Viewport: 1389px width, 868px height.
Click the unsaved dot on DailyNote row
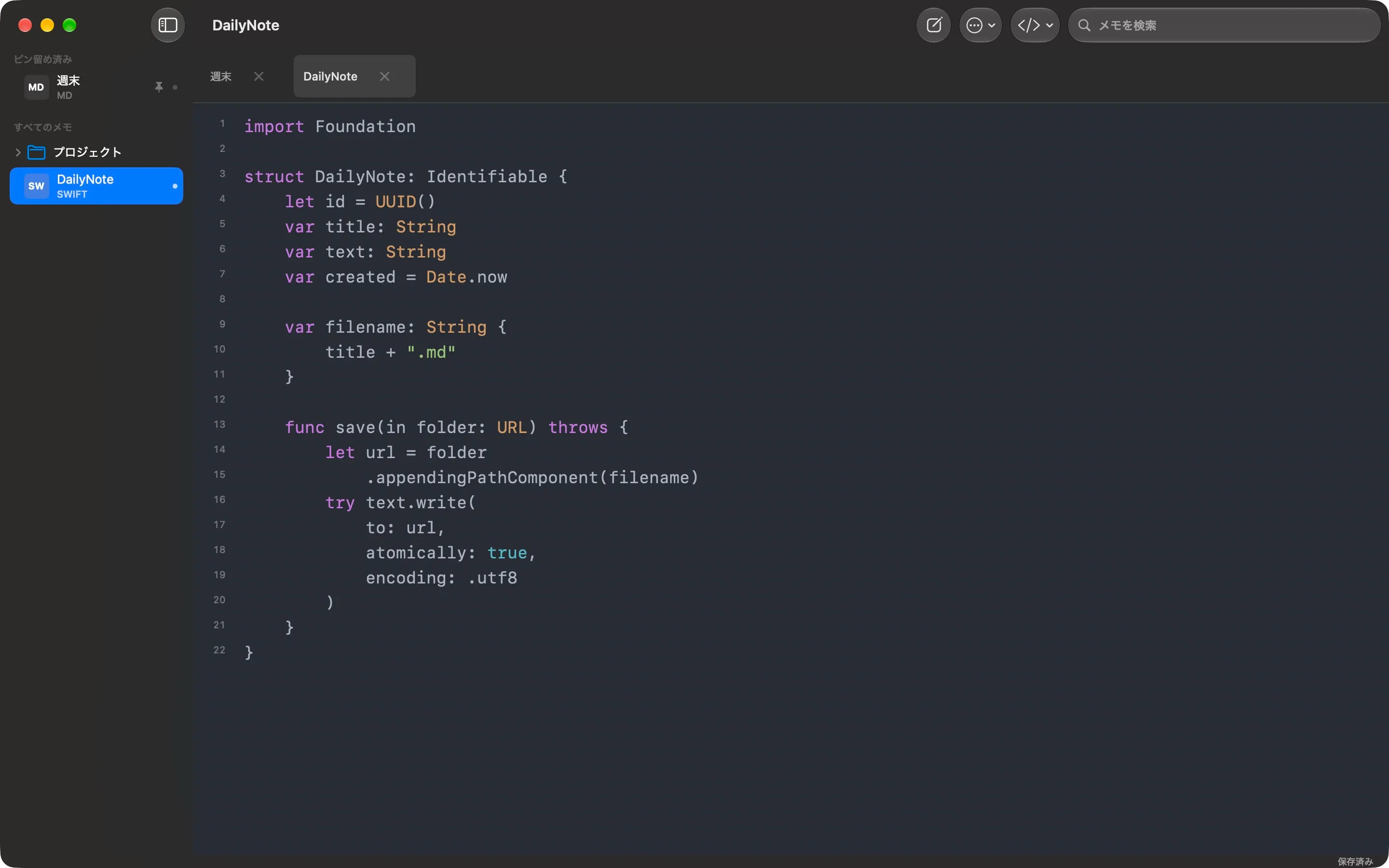(x=175, y=186)
